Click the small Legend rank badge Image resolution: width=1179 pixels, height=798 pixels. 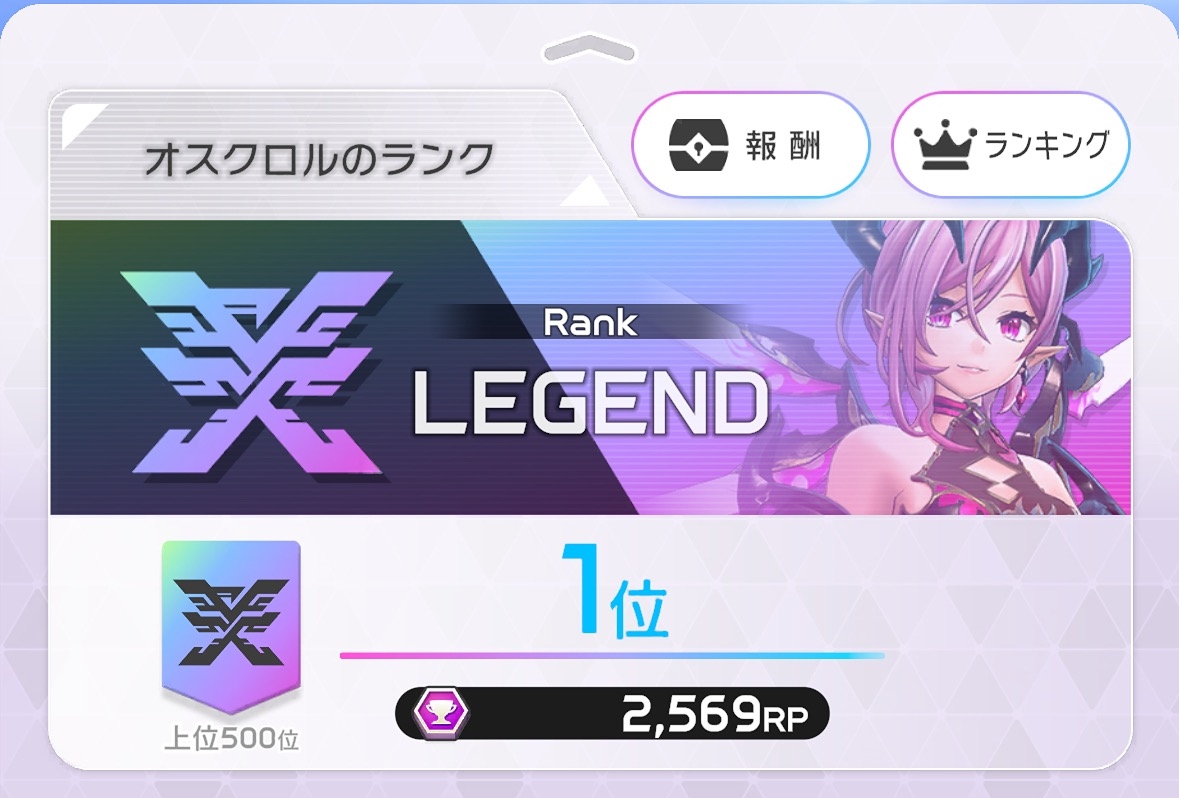231,626
